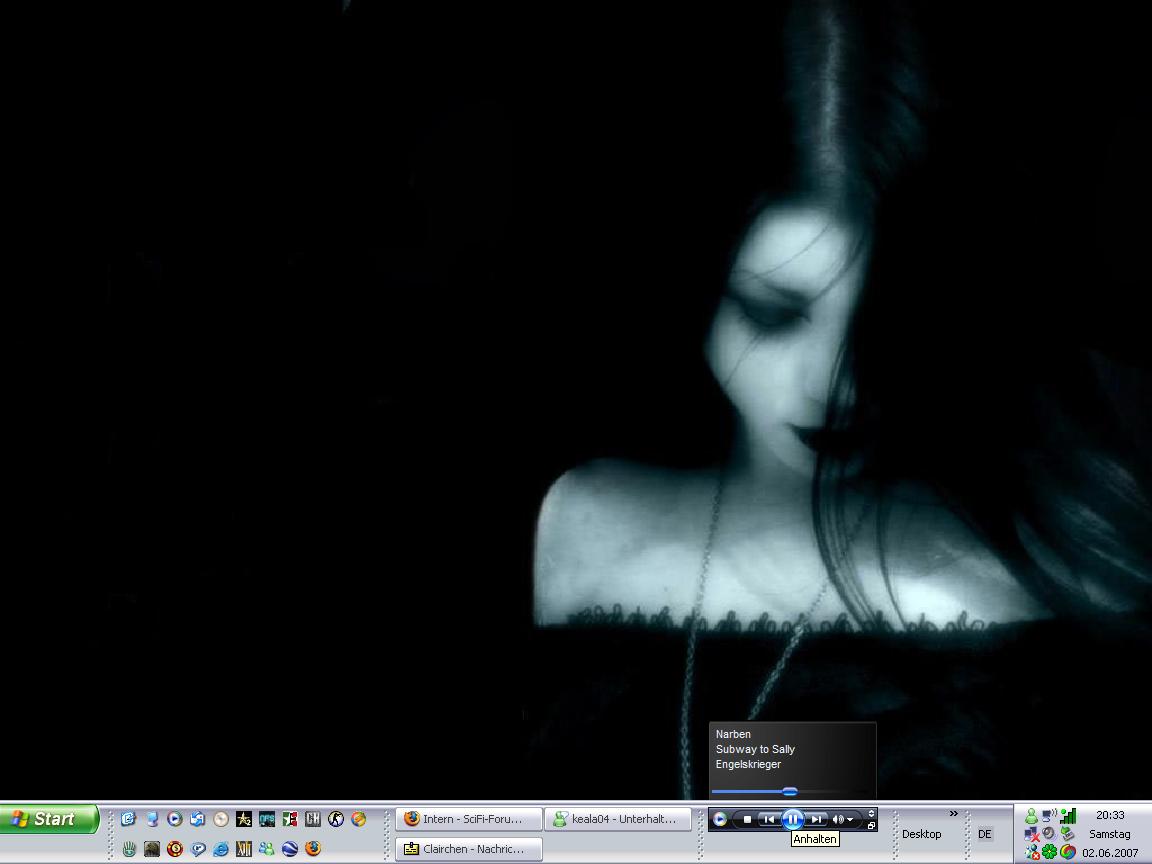Launch Firefox from the Quick Launch bar
1152x864 pixels.
click(x=313, y=849)
